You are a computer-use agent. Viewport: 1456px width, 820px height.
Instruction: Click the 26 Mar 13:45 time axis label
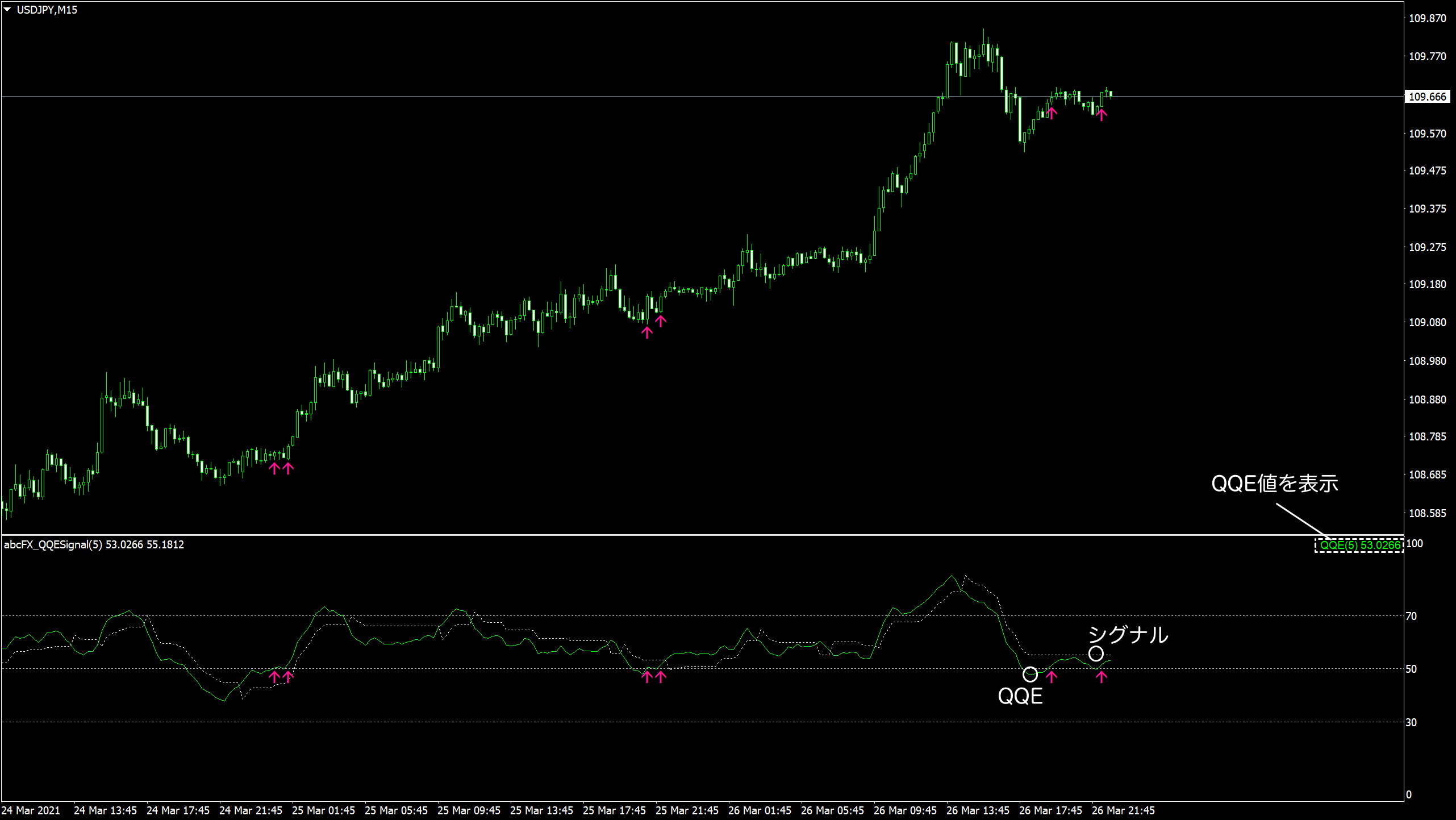(978, 810)
